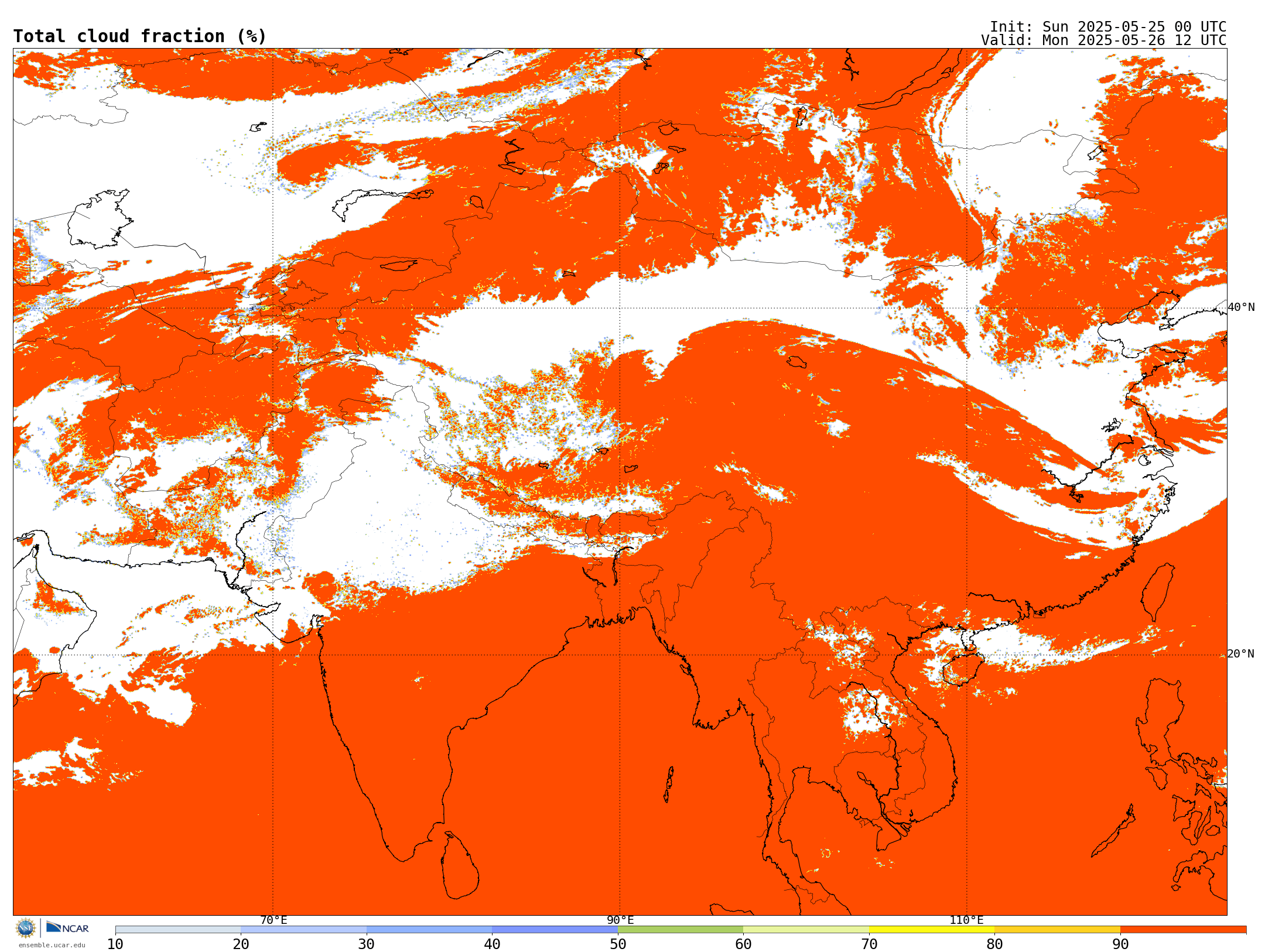Click the colorbar label '60'
1265x952 pixels.
point(743,944)
